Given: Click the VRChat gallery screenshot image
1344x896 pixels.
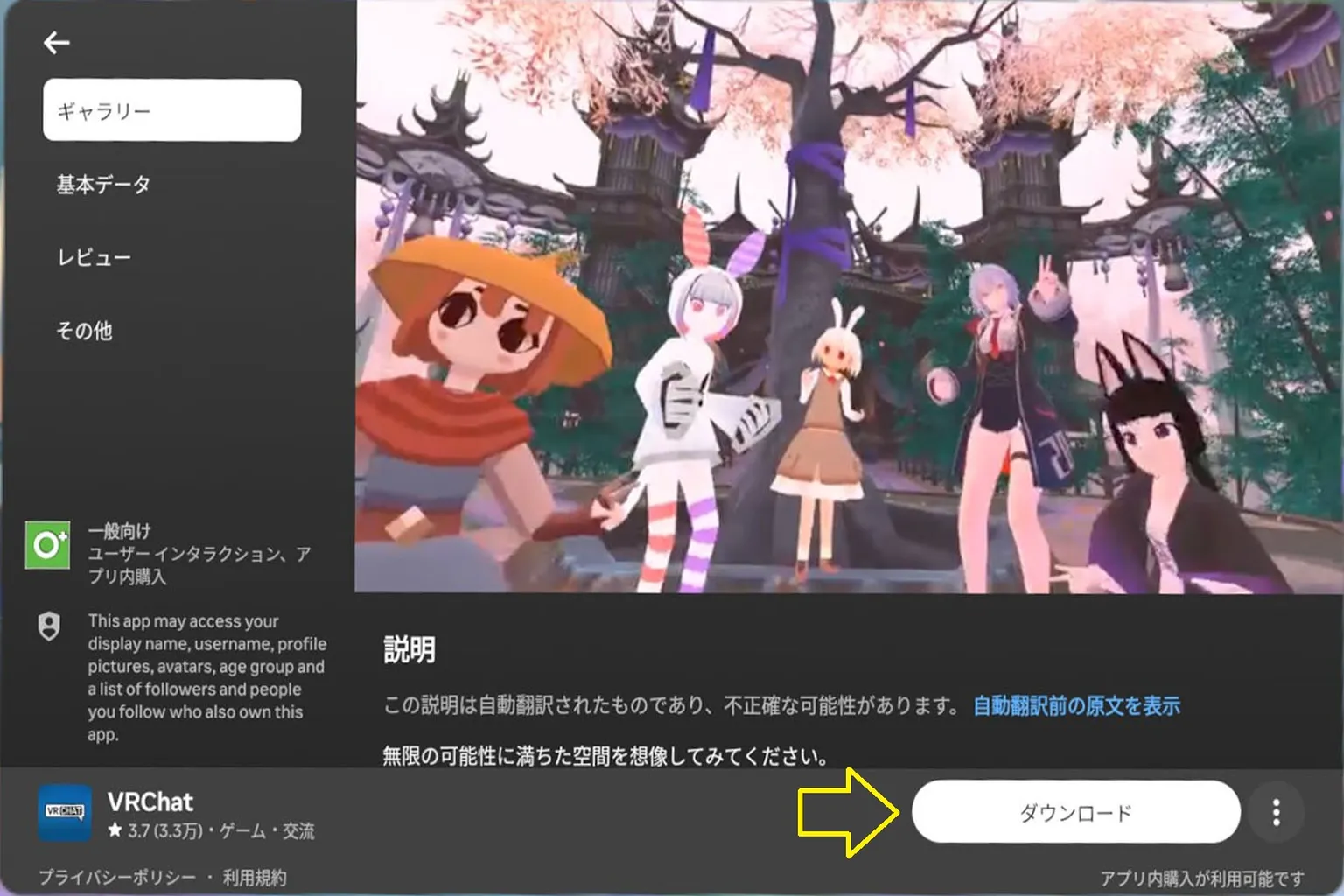Looking at the screenshot, I should (x=849, y=296).
